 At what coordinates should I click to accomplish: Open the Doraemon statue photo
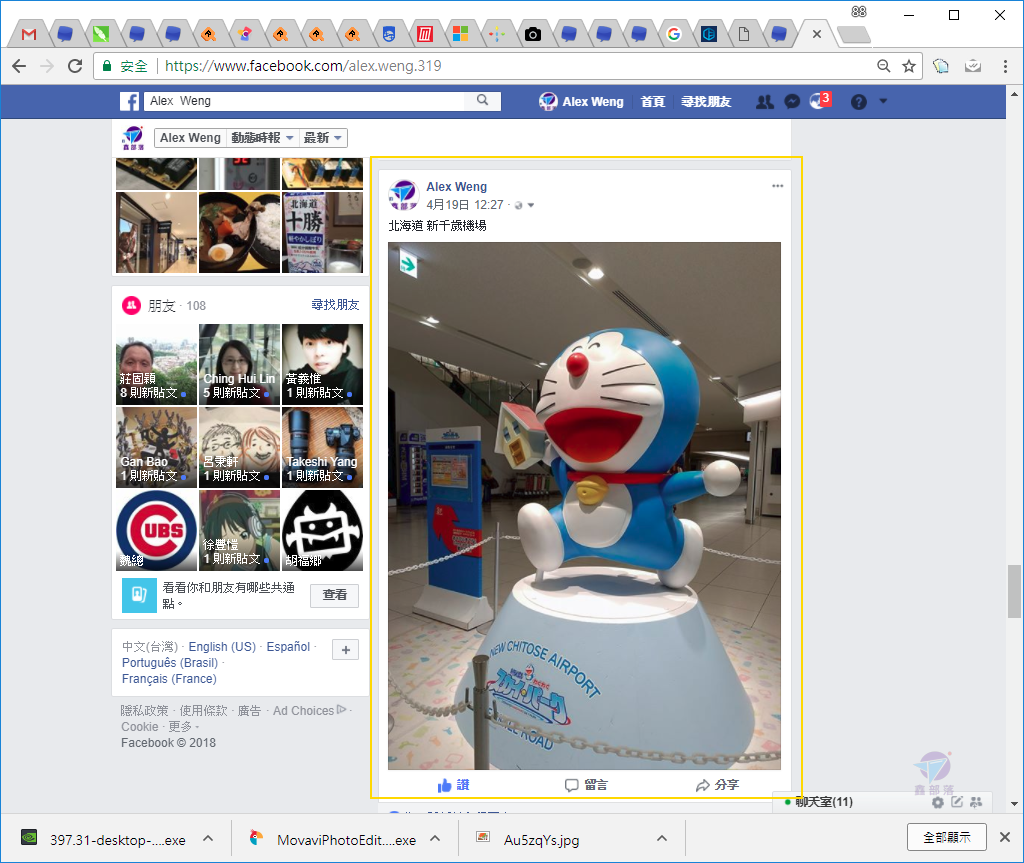pos(584,506)
